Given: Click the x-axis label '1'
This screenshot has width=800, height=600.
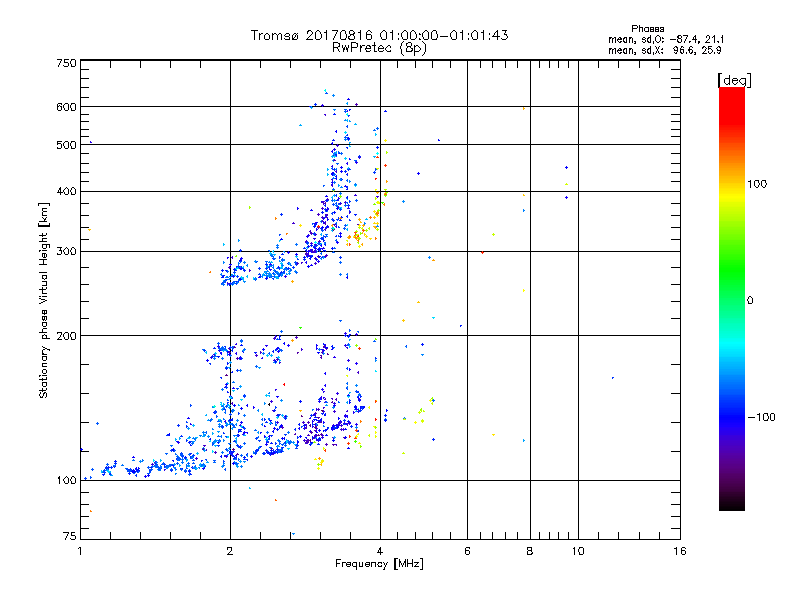Looking at the screenshot, I should click(80, 551).
